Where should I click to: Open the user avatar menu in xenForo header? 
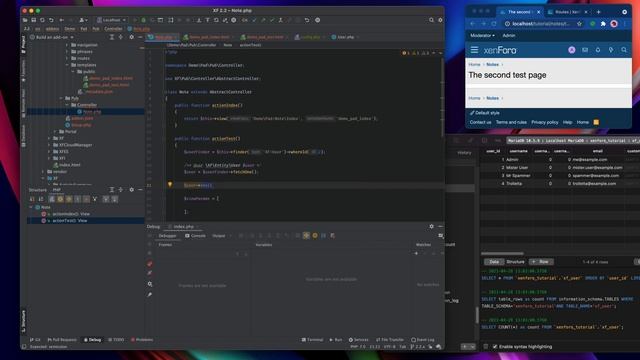coord(571,50)
